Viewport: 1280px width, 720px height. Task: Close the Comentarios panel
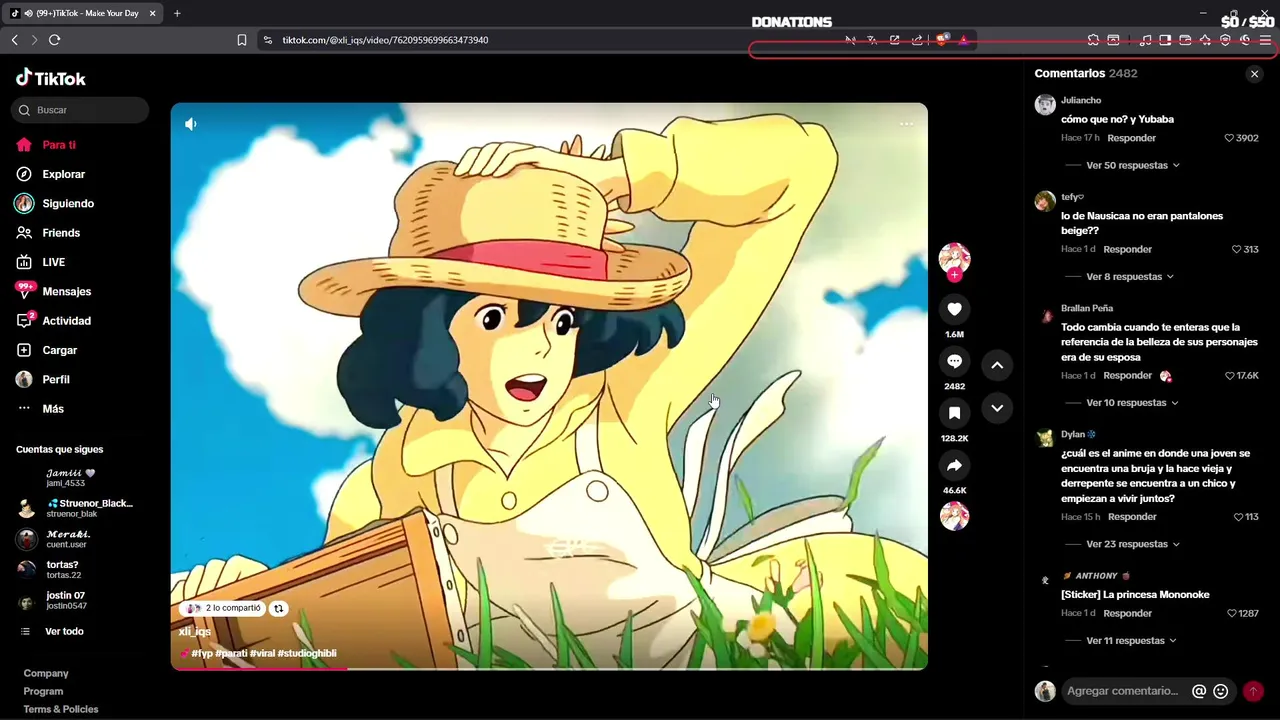(x=1254, y=74)
